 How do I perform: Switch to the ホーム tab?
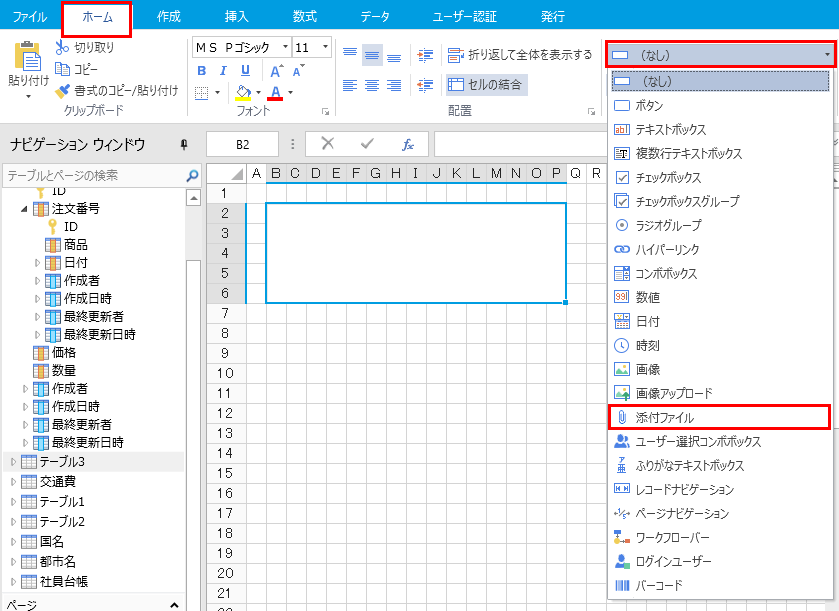click(97, 17)
